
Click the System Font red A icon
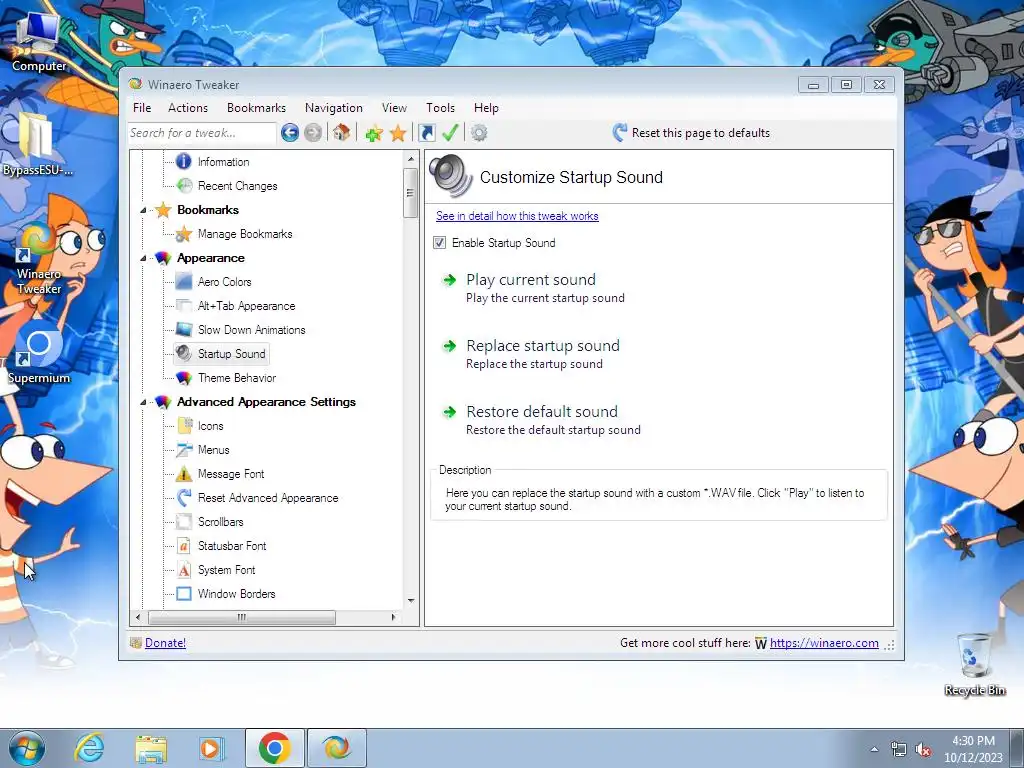[184, 569]
